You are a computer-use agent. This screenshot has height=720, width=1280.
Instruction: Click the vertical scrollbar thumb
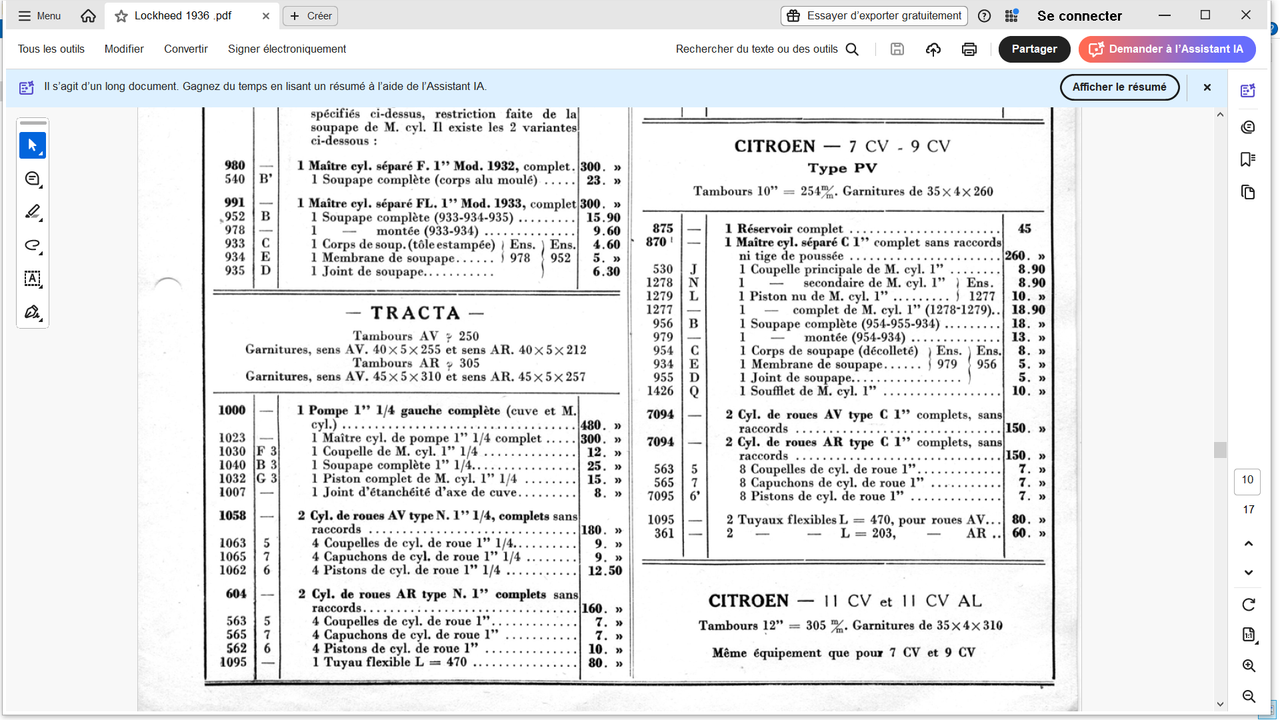coord(1219,450)
